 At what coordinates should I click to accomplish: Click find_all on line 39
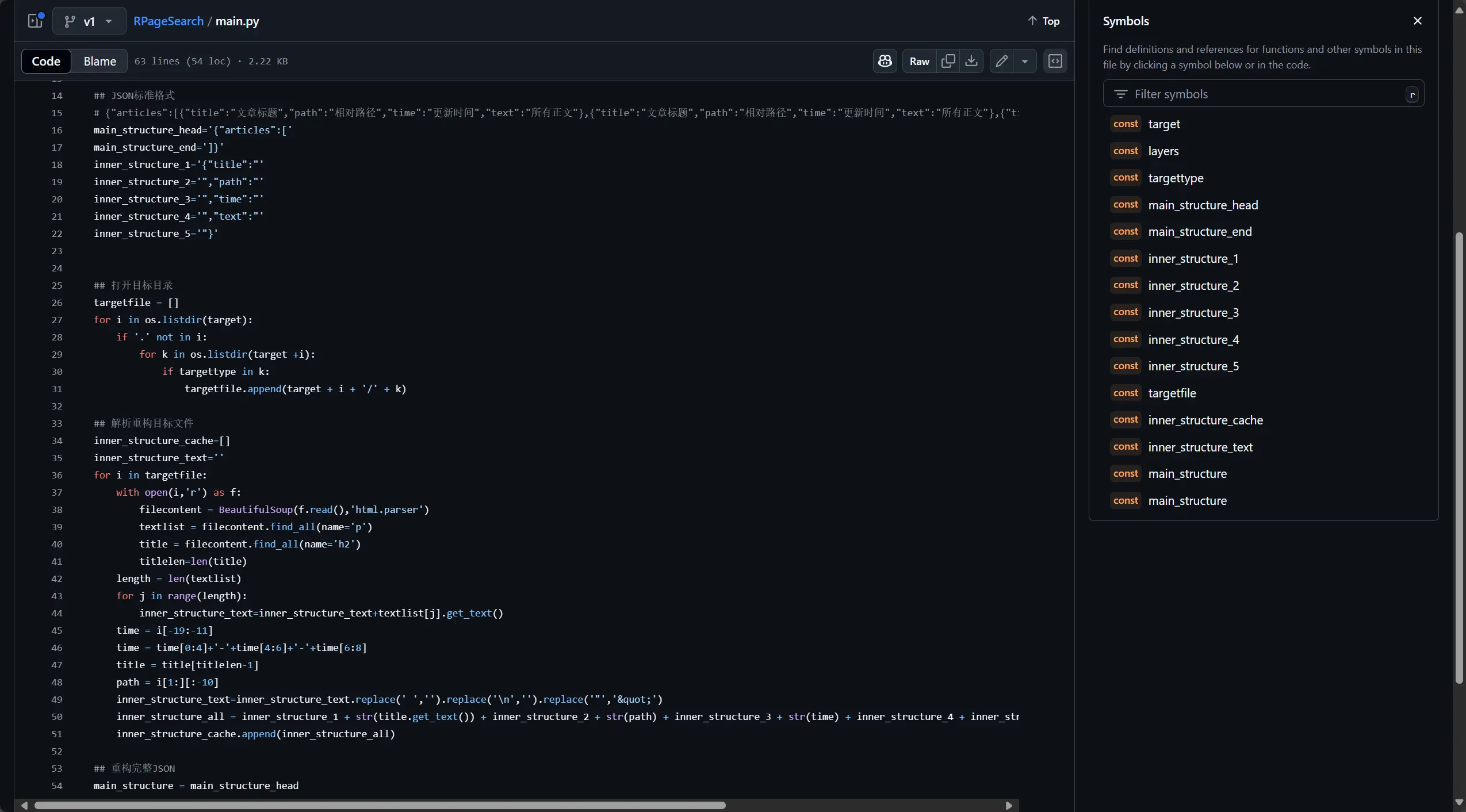coord(293,527)
